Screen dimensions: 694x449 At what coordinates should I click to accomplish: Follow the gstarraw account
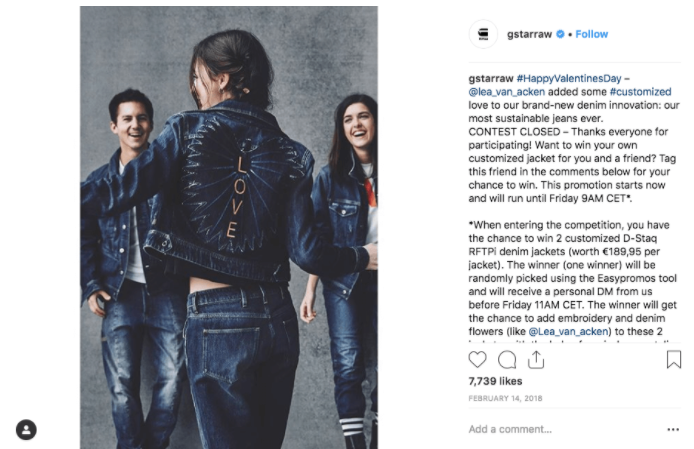pyautogui.click(x=591, y=34)
